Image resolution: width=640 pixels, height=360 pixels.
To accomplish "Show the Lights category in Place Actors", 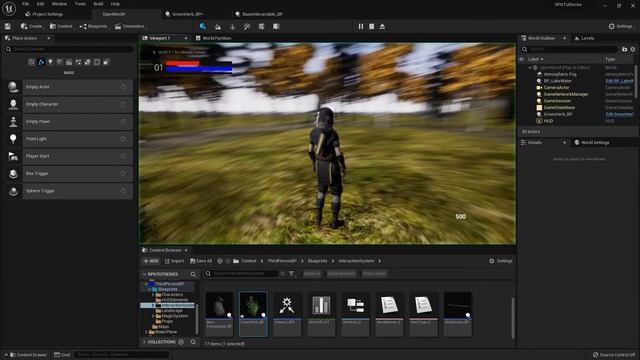I will pos(50,62).
